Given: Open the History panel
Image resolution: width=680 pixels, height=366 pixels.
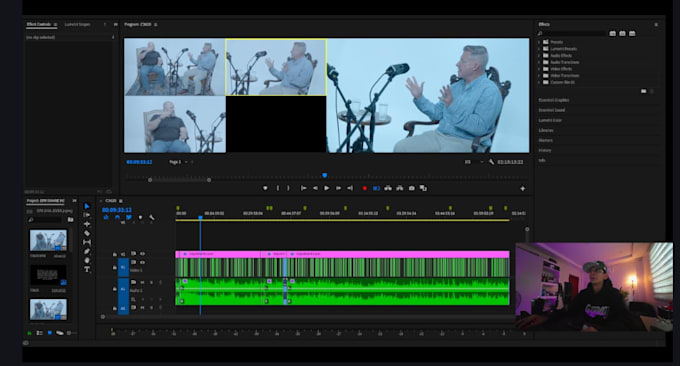Looking at the screenshot, I should (545, 150).
